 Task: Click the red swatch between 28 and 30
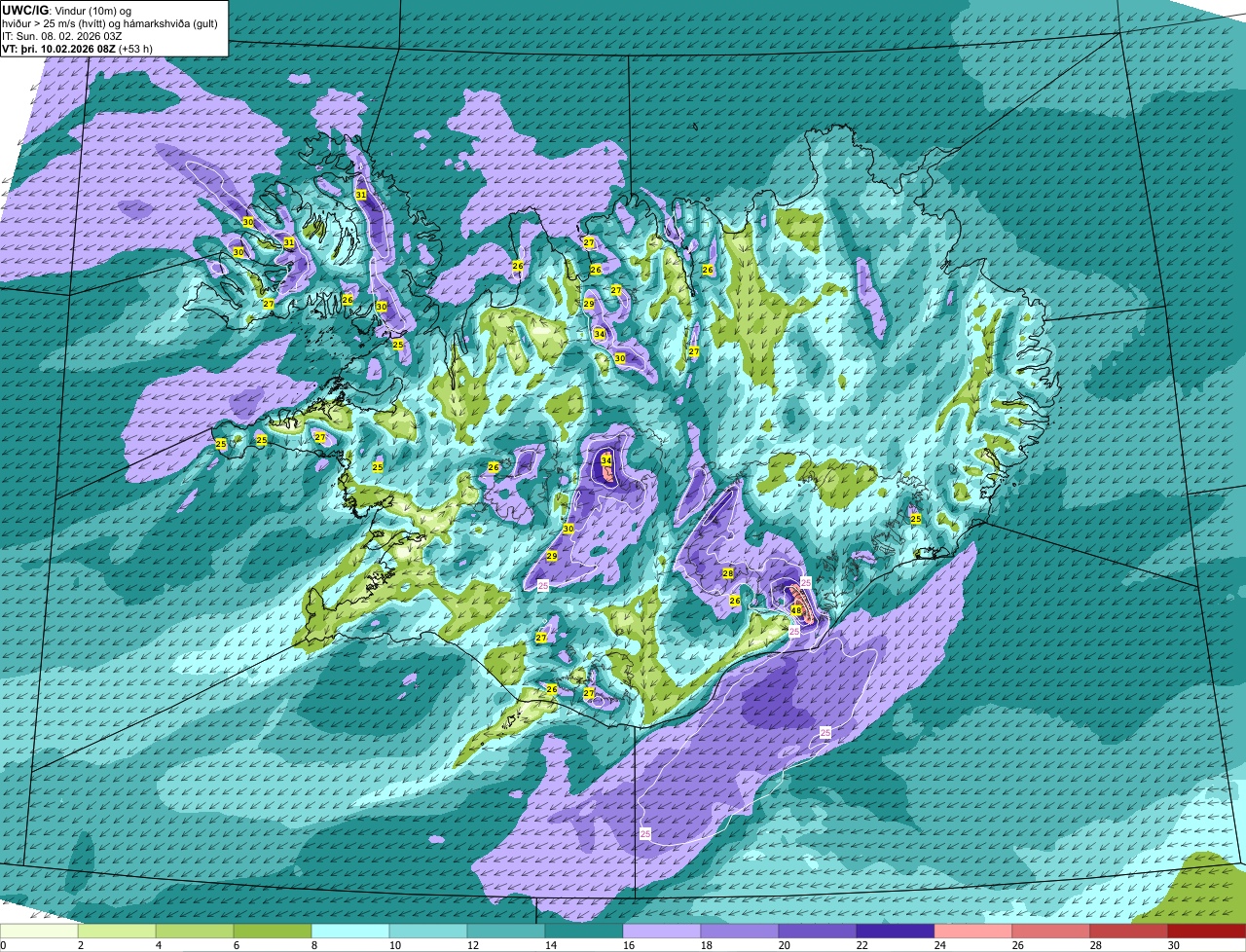[x=1129, y=932]
